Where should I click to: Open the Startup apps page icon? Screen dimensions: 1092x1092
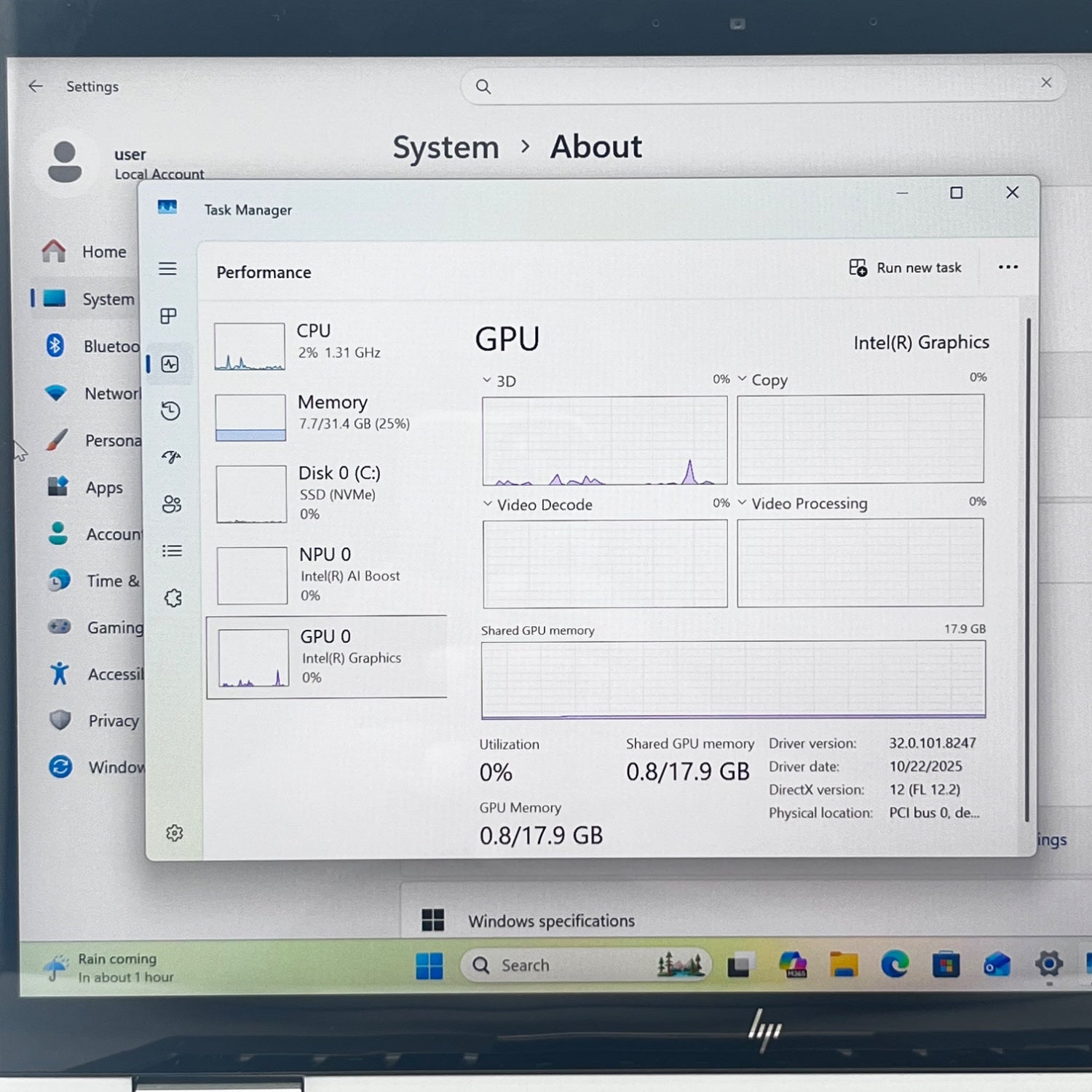(171, 457)
